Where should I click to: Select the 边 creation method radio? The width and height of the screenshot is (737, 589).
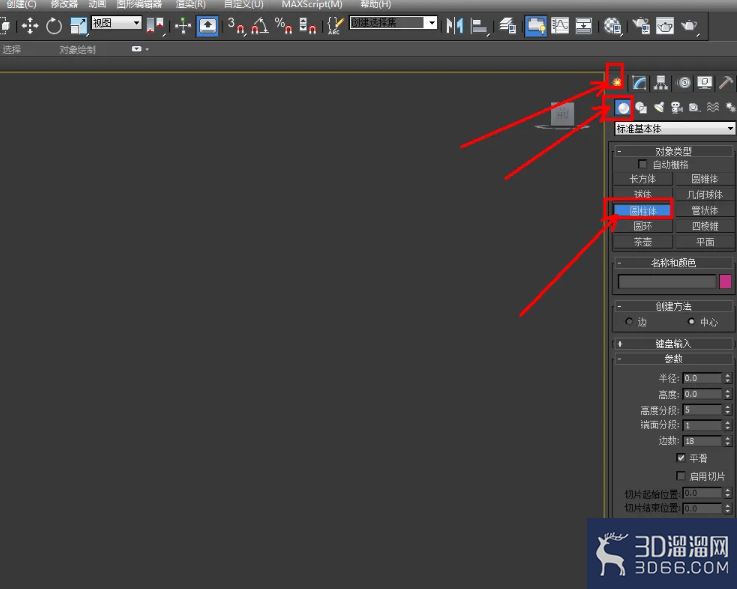coord(629,322)
